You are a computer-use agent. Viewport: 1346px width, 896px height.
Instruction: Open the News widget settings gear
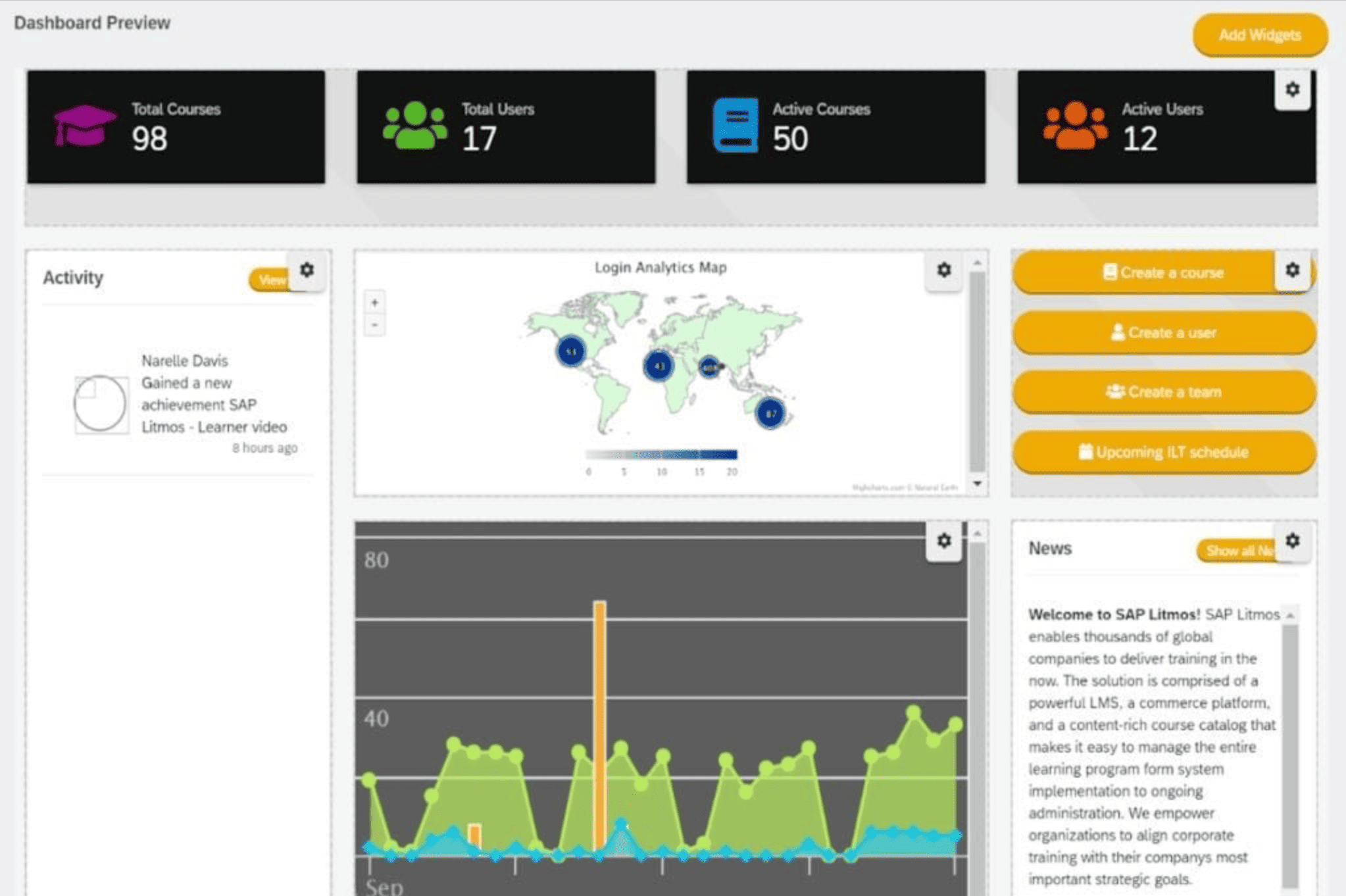(1293, 541)
